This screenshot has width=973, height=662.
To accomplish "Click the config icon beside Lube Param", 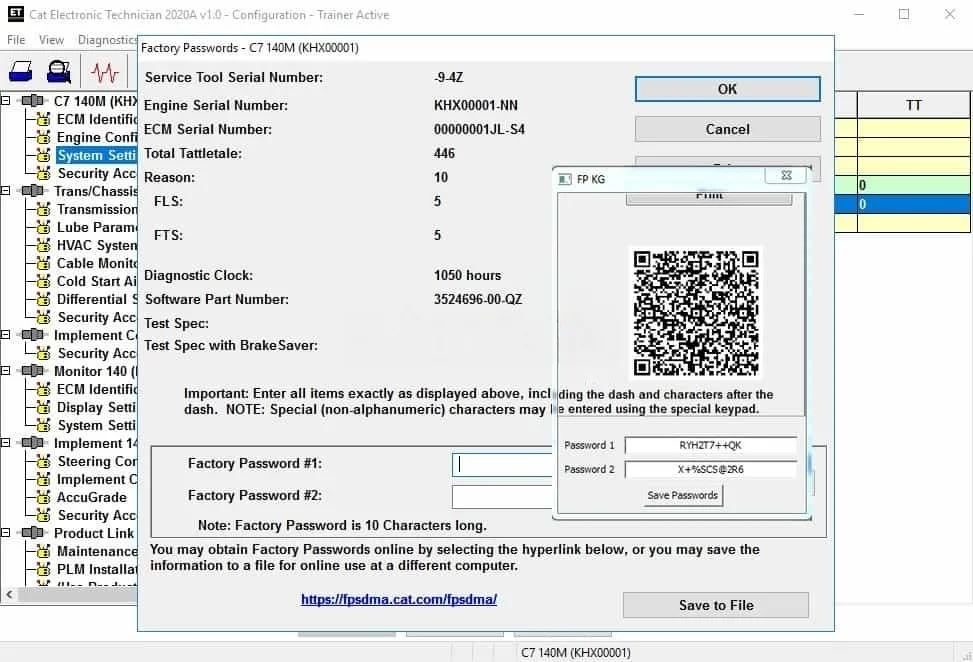I will pos(43,227).
